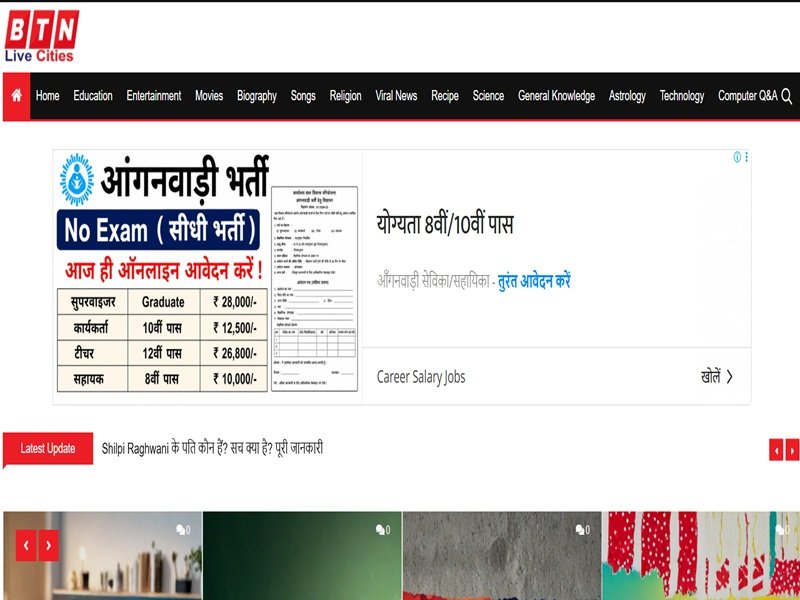Viewport: 800px width, 600px height.
Task: Open the Education menu item
Action: tap(93, 96)
